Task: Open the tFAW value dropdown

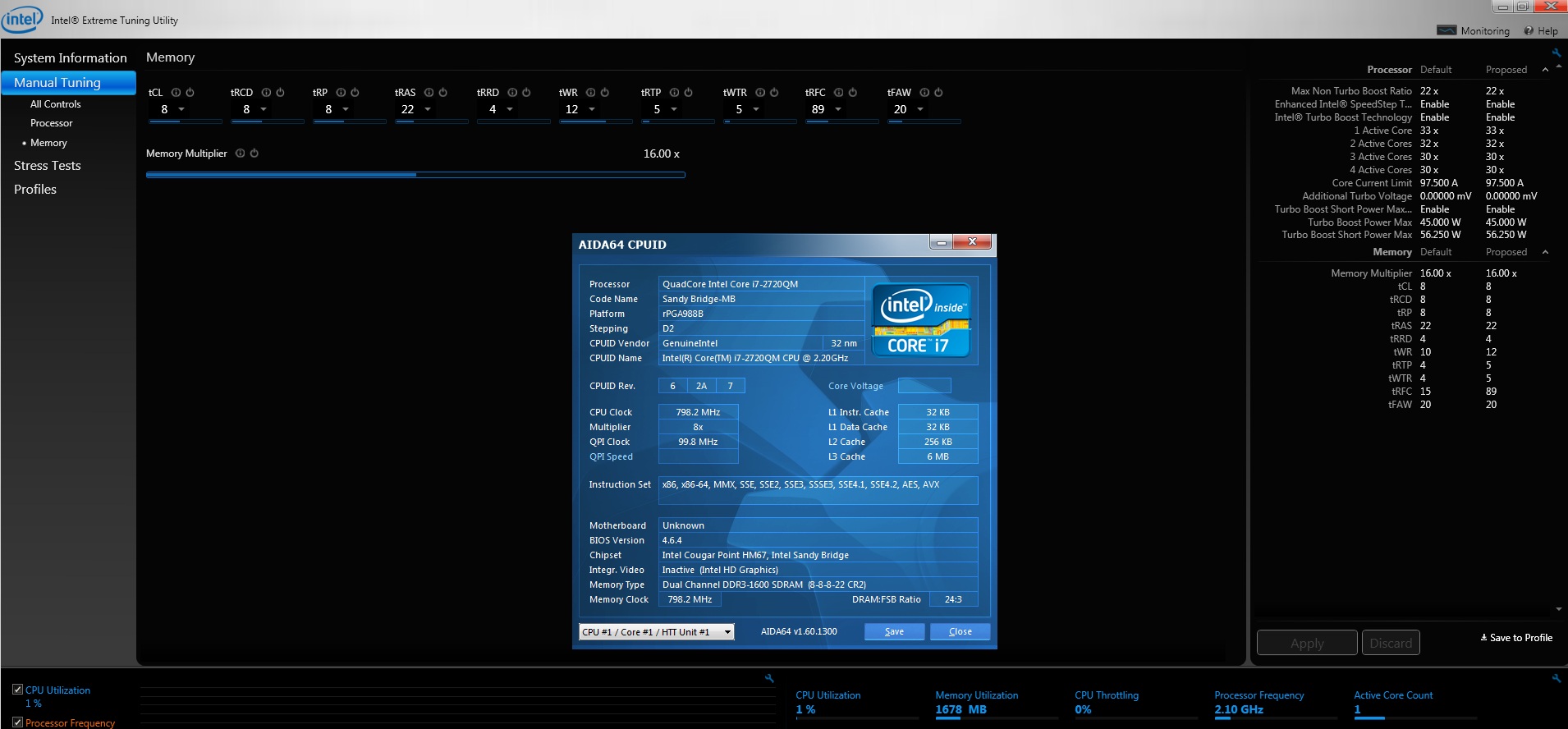Action: [920, 109]
